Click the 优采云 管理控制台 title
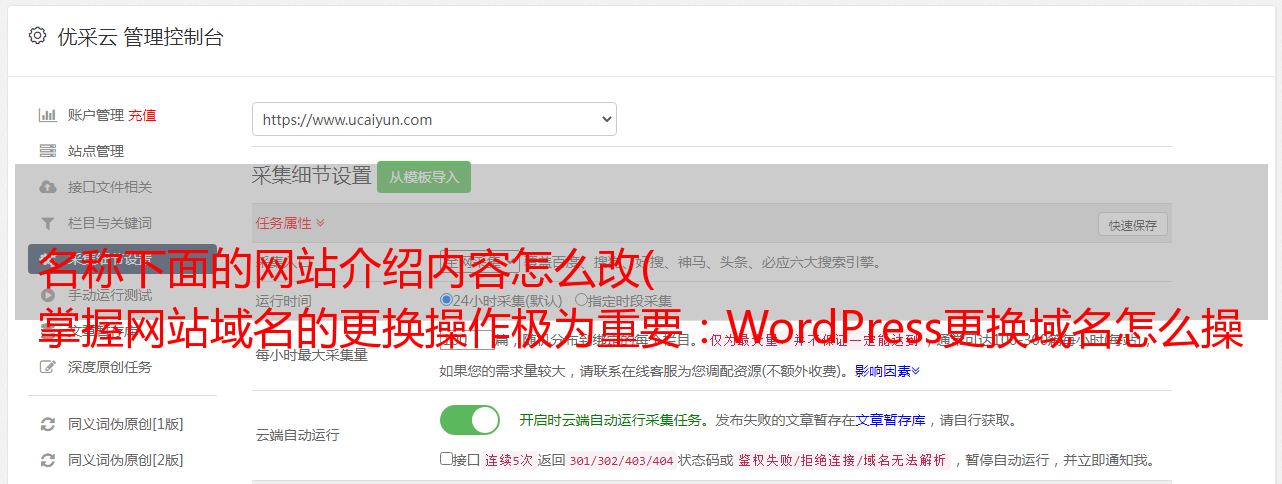The height and width of the screenshot is (484, 1282). [x=140, y=37]
